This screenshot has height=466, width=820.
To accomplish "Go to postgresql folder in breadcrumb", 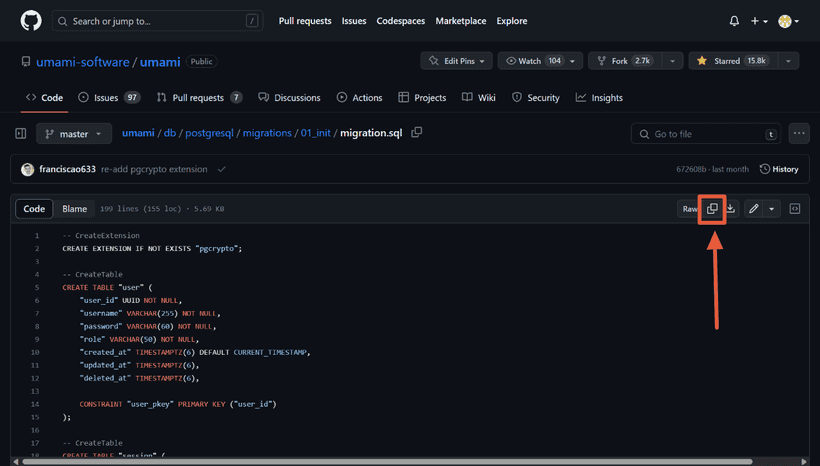I will [x=209, y=133].
